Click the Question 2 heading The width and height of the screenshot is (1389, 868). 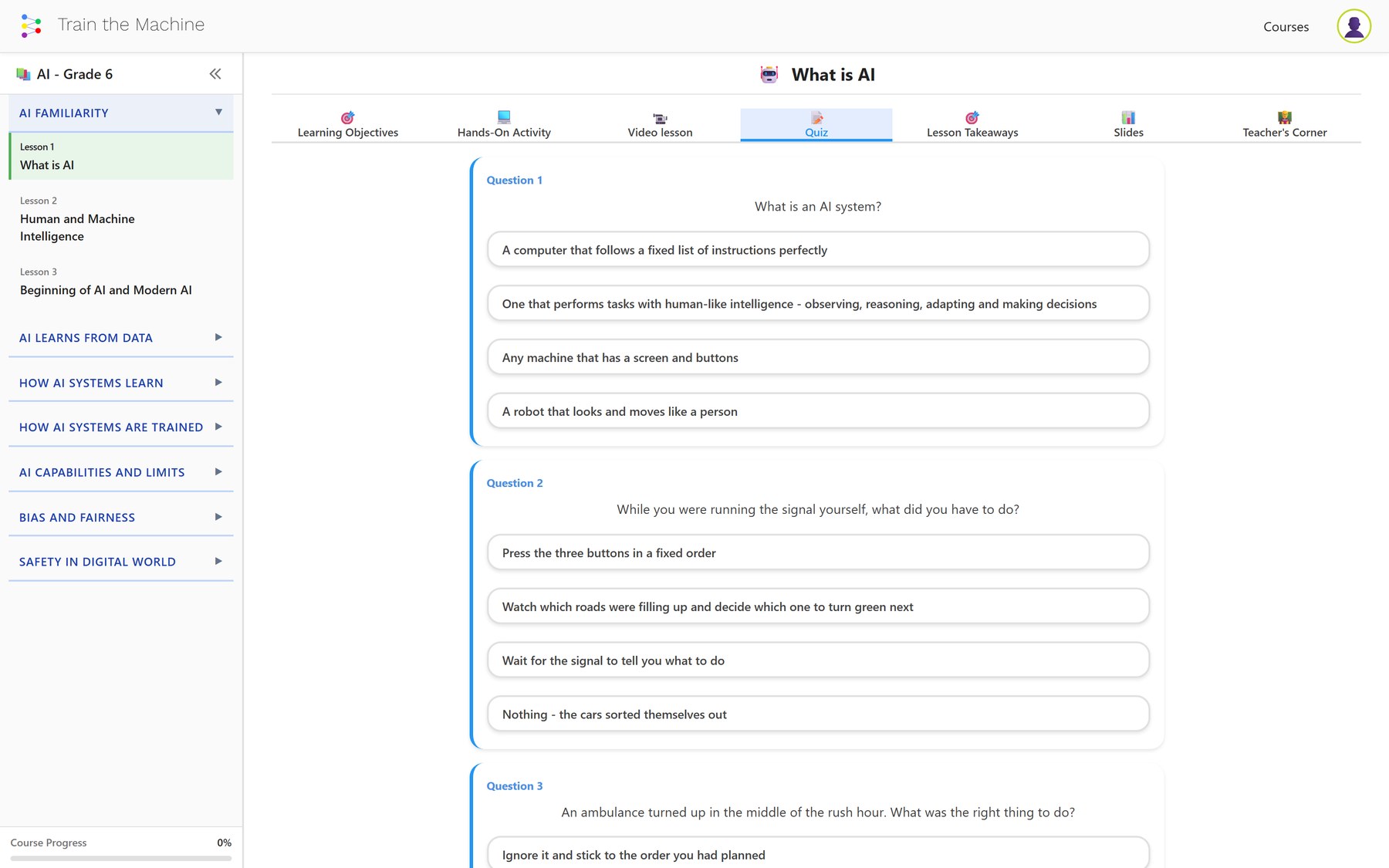(x=515, y=483)
